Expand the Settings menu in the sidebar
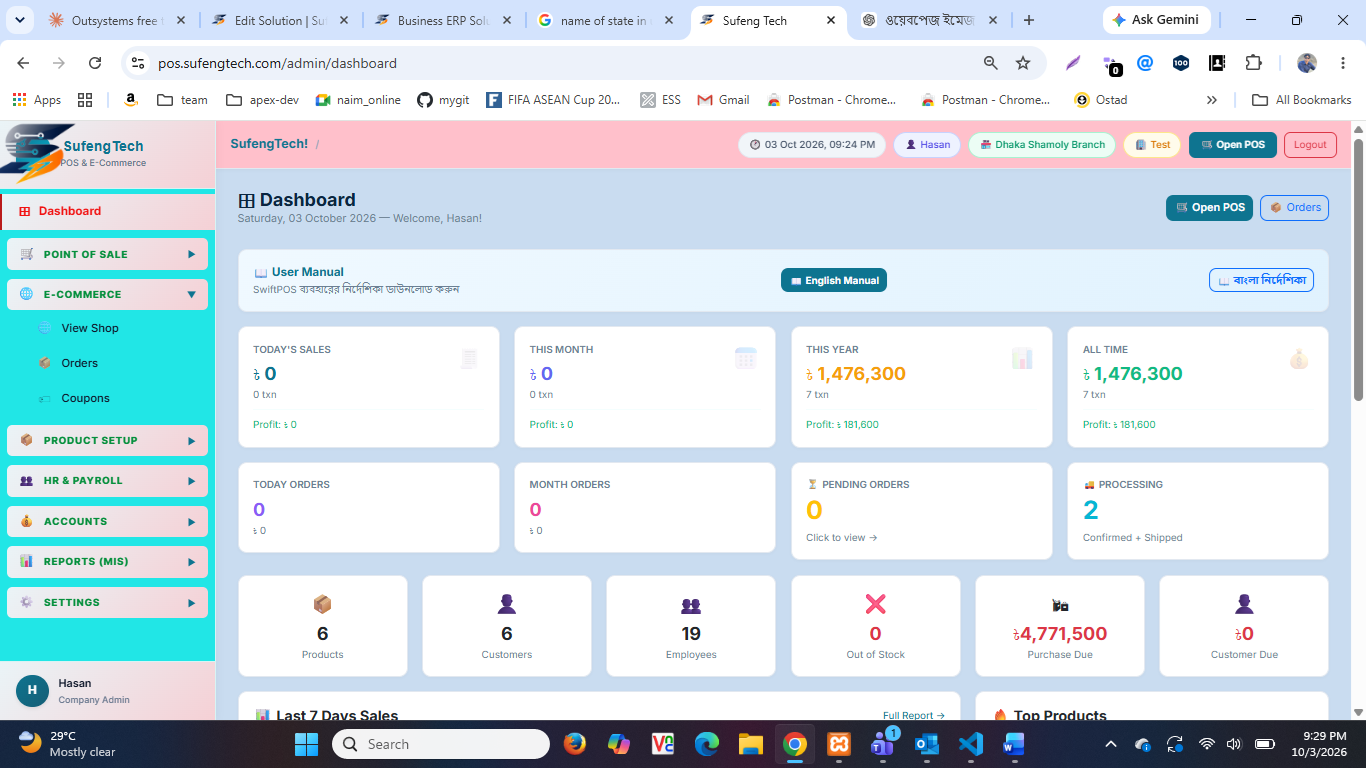Screen dimensions: 1366x768 [107, 602]
